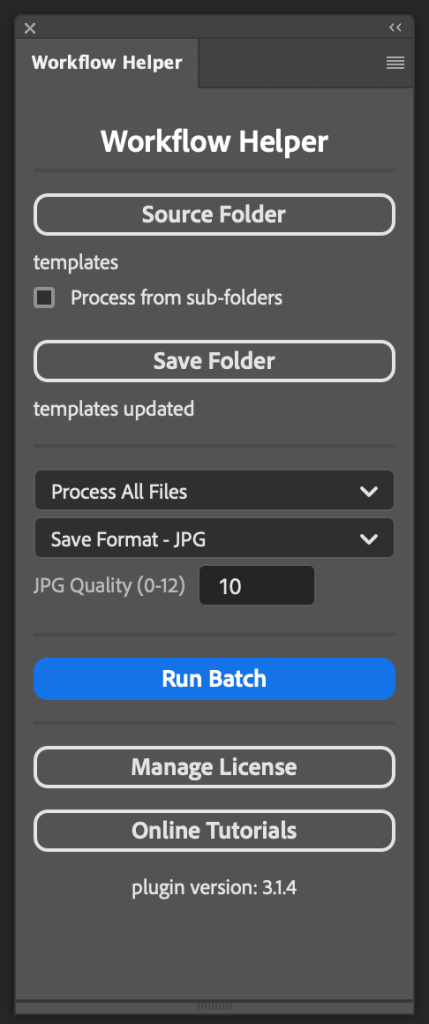Click the 'templates' source folder path text
The height and width of the screenshot is (1024, 429).
(76, 263)
